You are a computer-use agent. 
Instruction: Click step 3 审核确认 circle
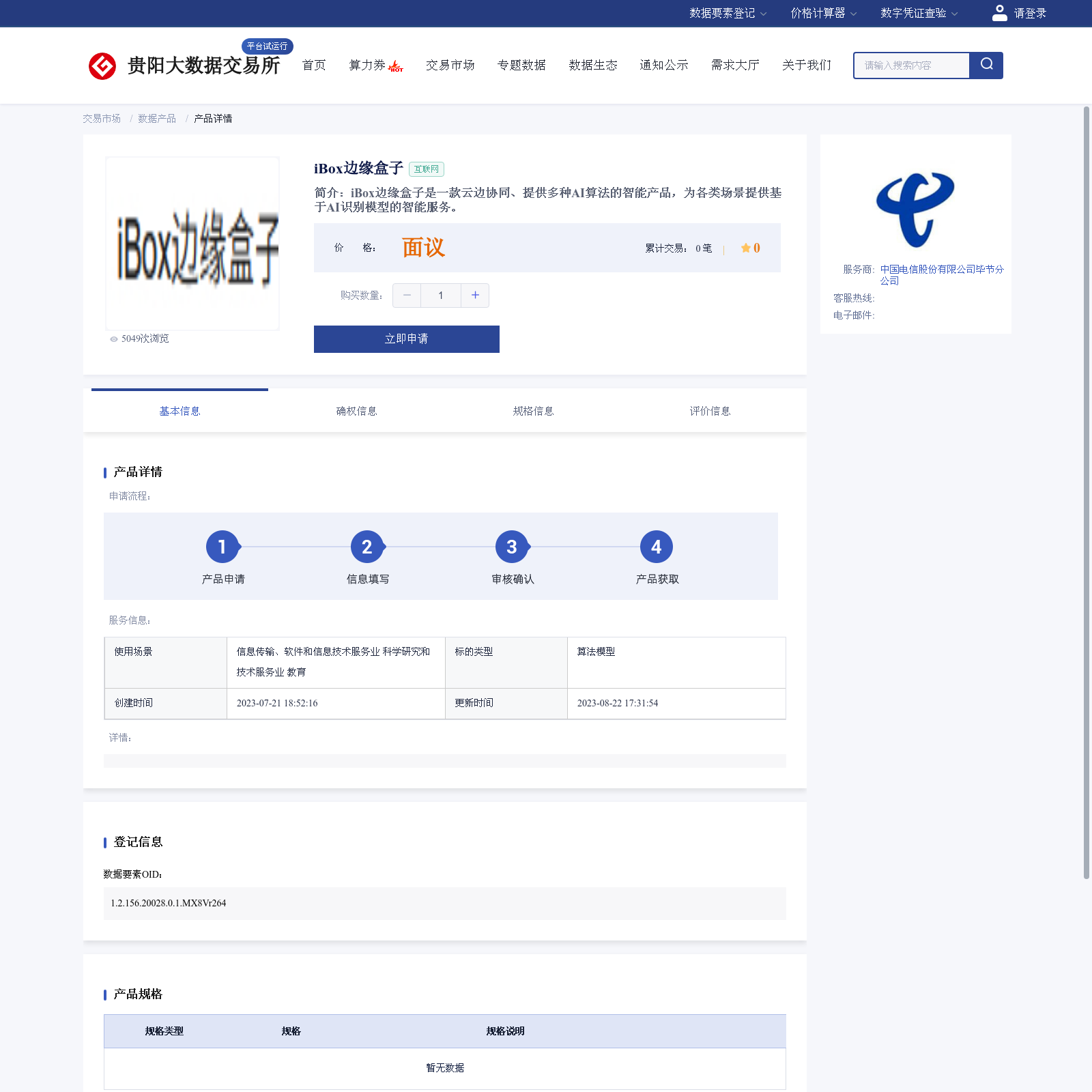pos(512,547)
